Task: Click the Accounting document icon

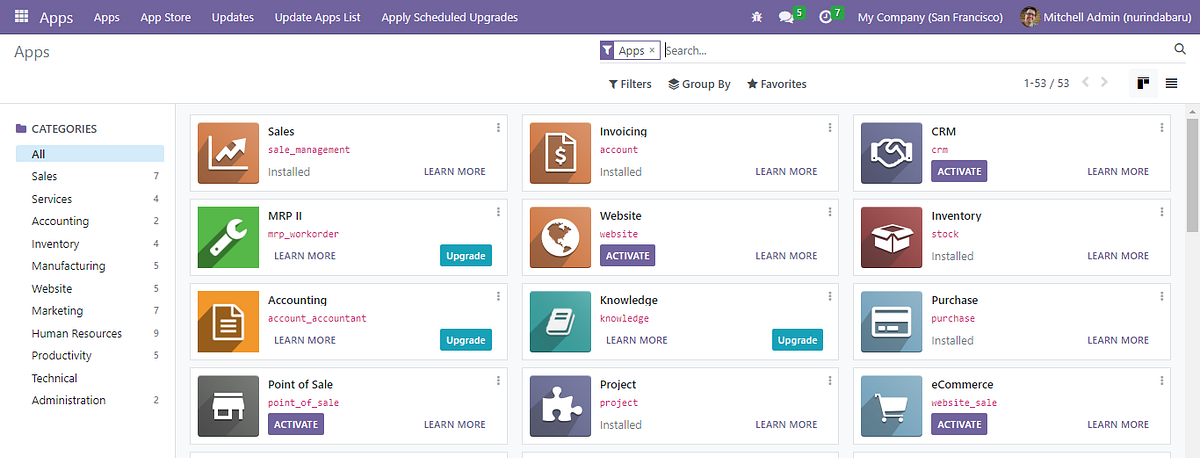Action: (228, 321)
